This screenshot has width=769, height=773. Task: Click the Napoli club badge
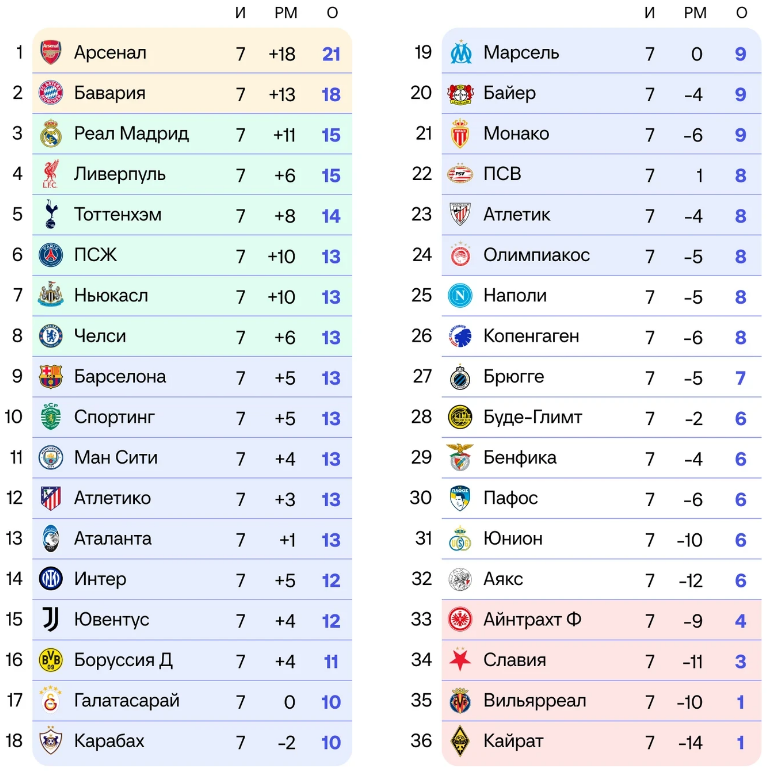coord(459,296)
